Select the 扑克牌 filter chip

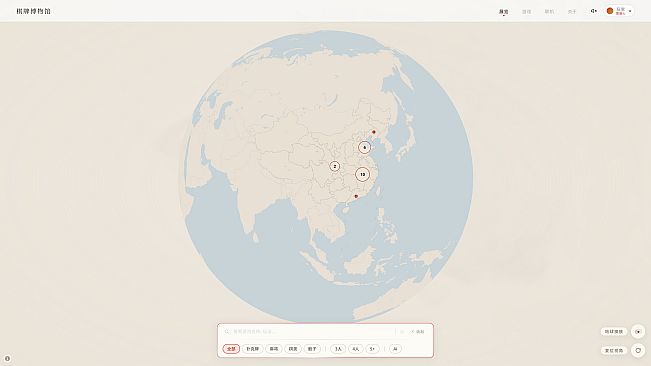[252, 349]
